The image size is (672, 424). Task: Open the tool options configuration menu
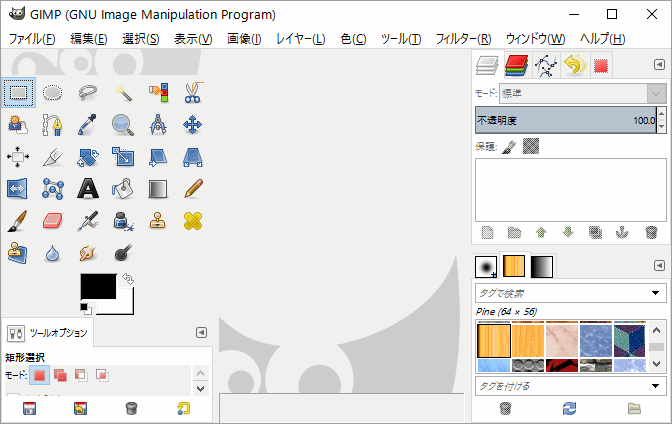pos(201,333)
